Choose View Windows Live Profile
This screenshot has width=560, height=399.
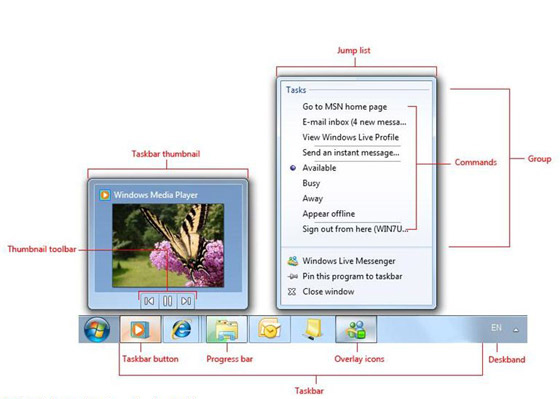tap(350, 138)
